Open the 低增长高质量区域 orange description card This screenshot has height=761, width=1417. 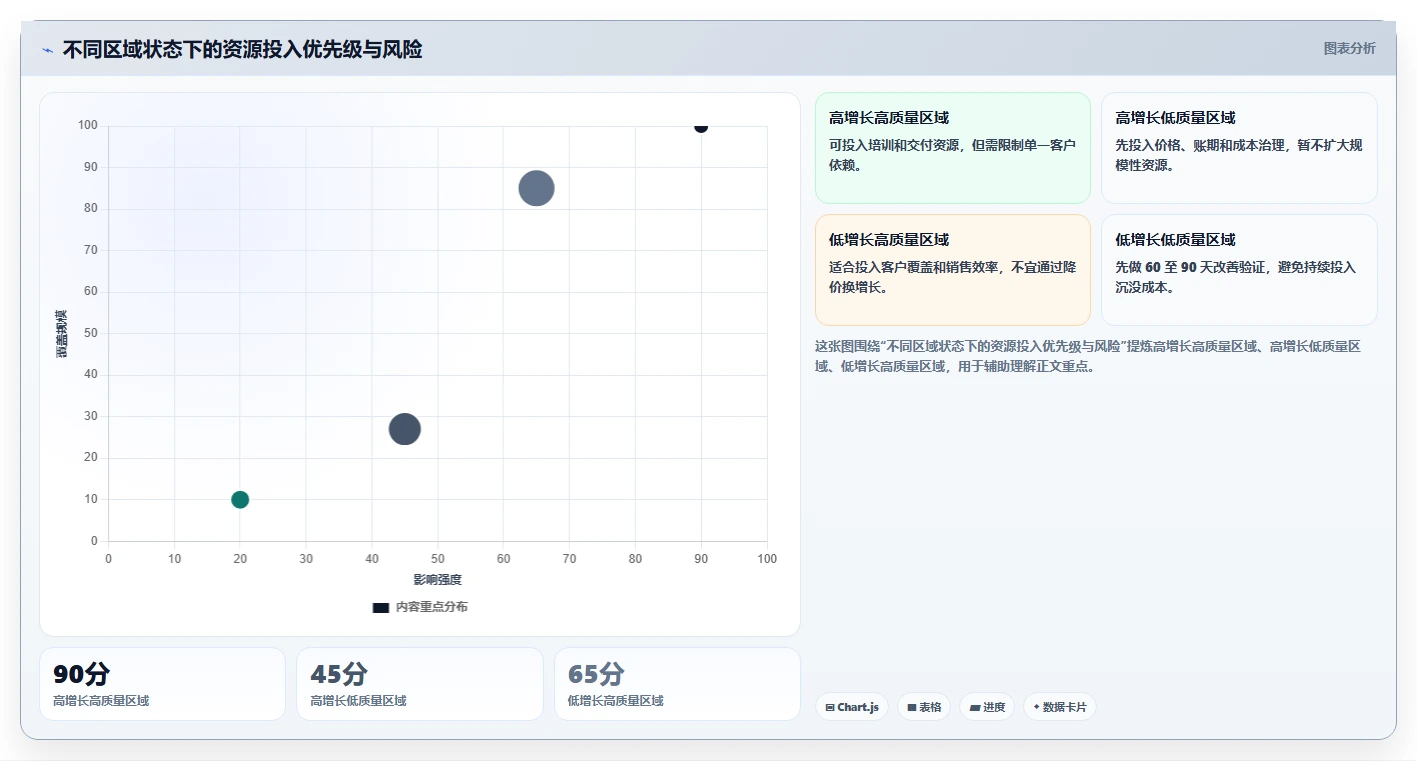[x=953, y=270]
